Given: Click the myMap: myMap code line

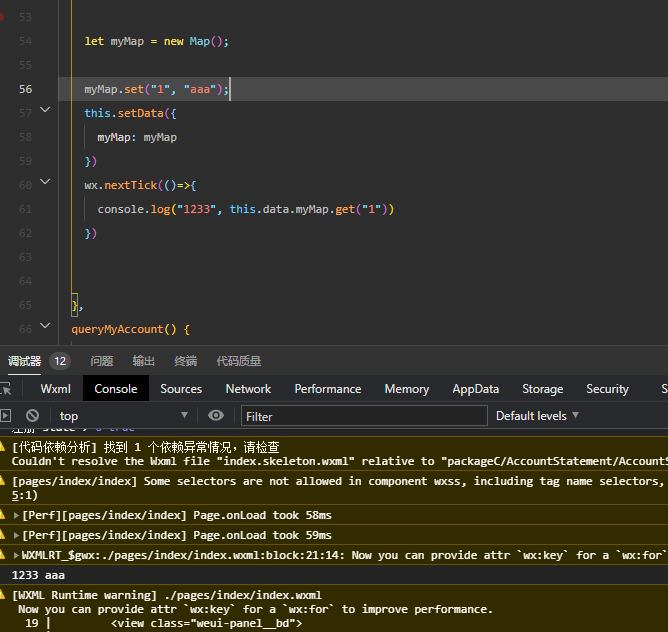Looking at the screenshot, I should click(x=137, y=137).
